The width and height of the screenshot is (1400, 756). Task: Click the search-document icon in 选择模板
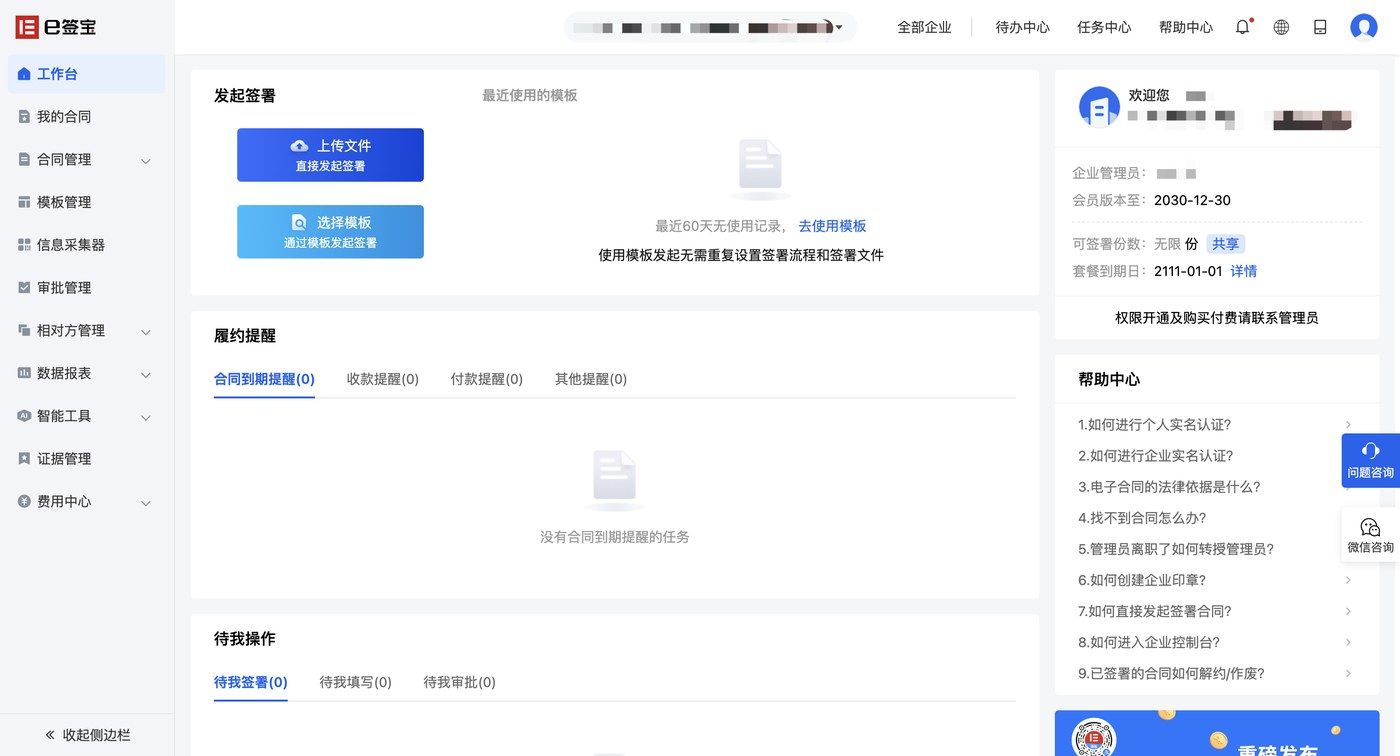point(299,223)
